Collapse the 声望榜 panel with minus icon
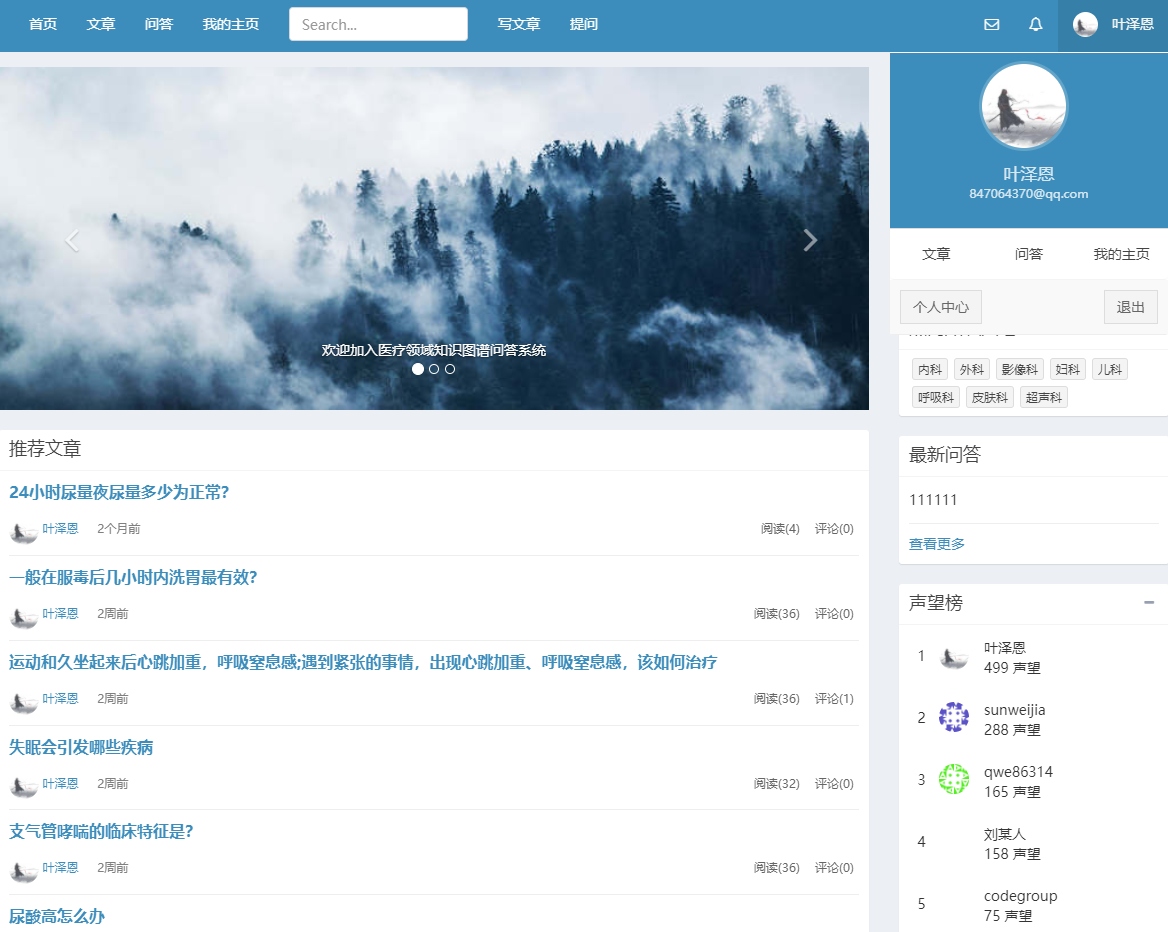1168x932 pixels. (1149, 602)
